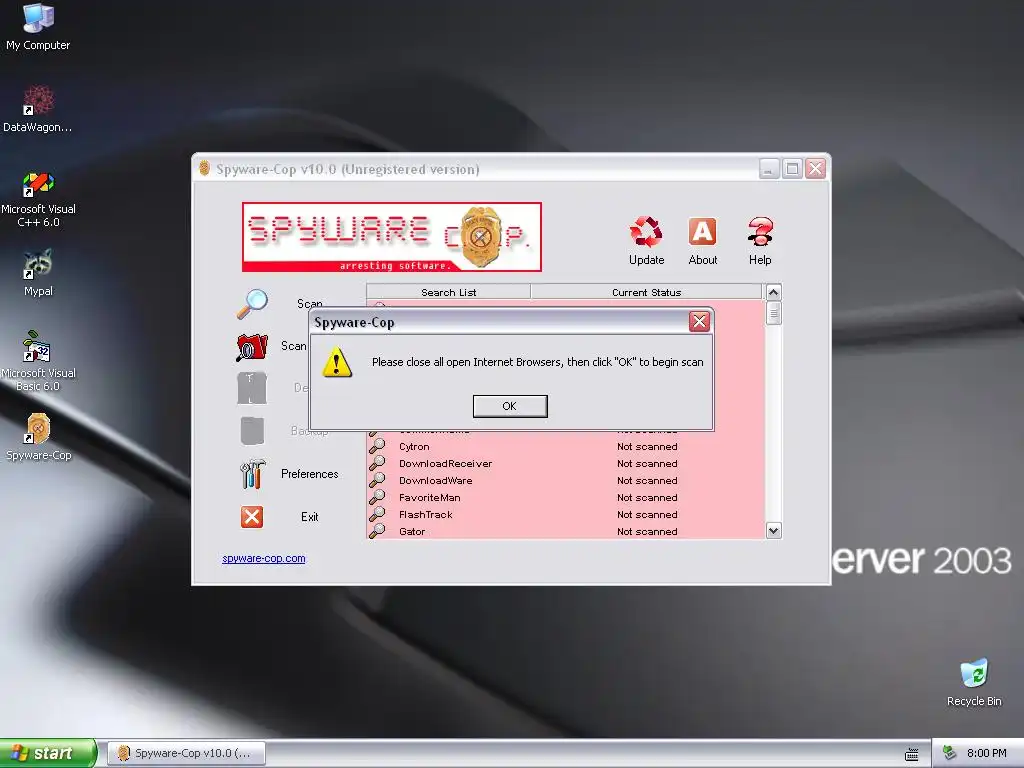Select the Spyware-Cop desktop shortcut
Viewport: 1024px width, 768px height.
pyautogui.click(x=38, y=437)
